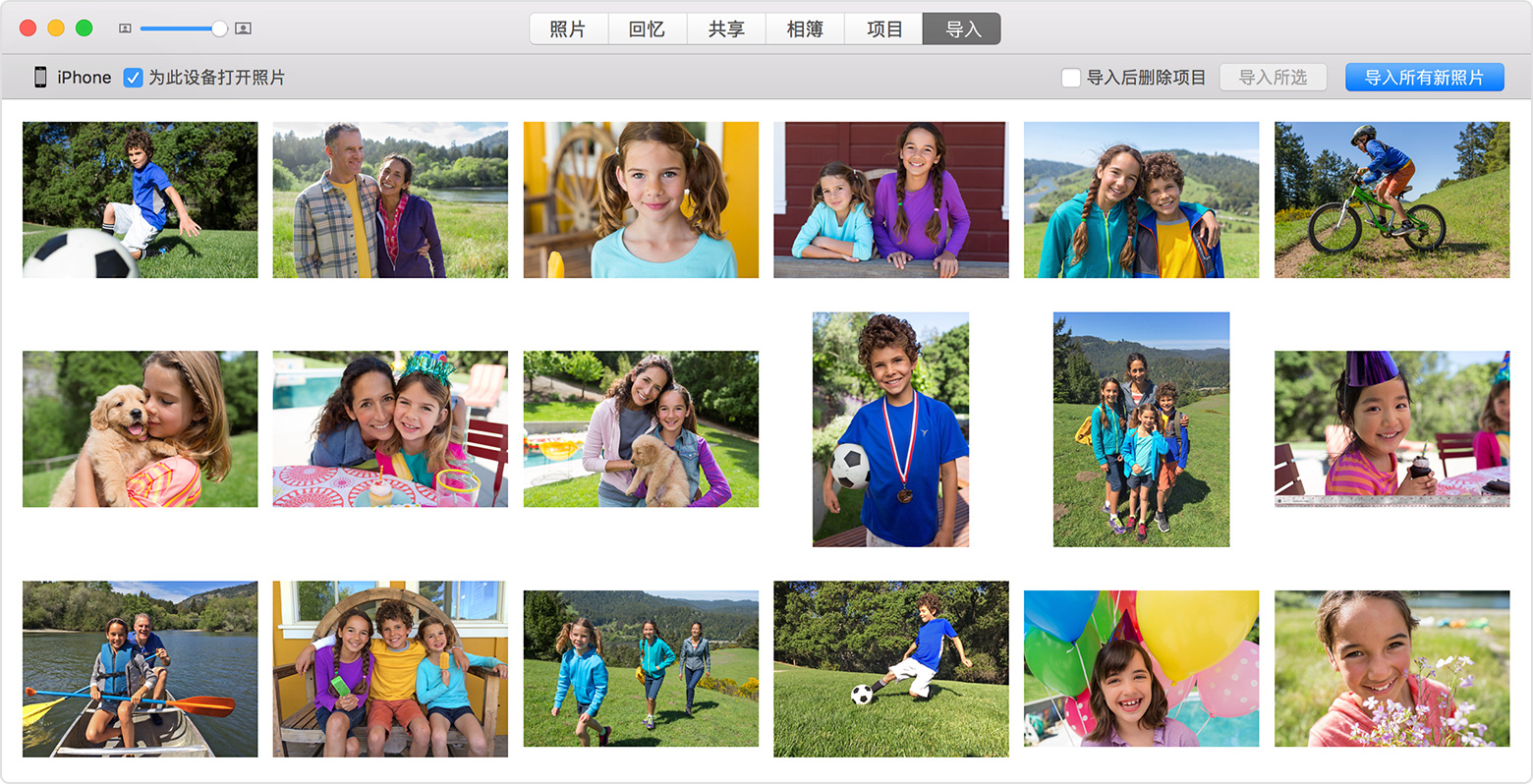1533x784 pixels.
Task: Click the large thumbnail zoom-in icon
Action: click(244, 28)
